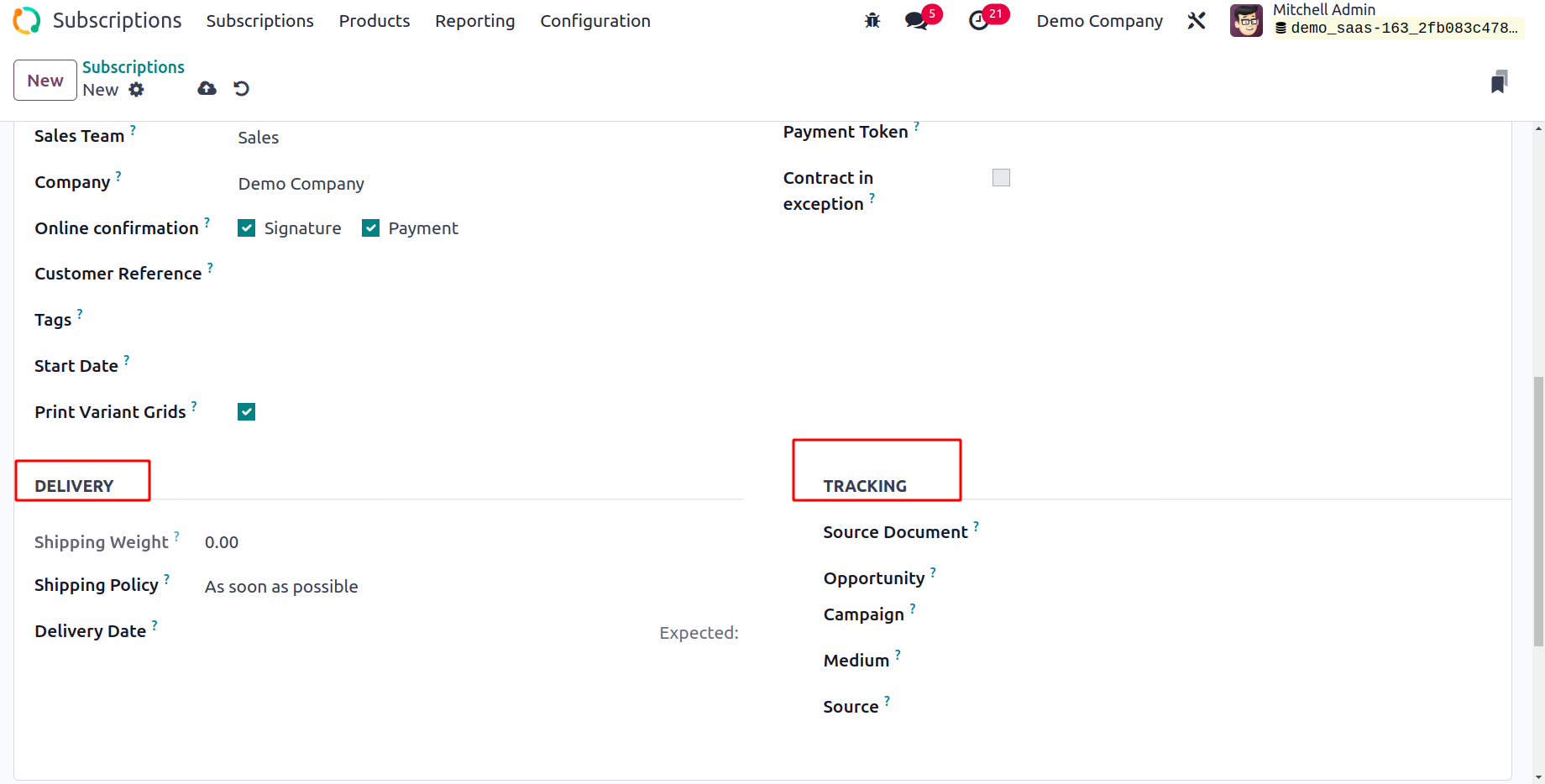Screen dimensions: 1545x784
Task: Click the New button
Action: point(45,81)
